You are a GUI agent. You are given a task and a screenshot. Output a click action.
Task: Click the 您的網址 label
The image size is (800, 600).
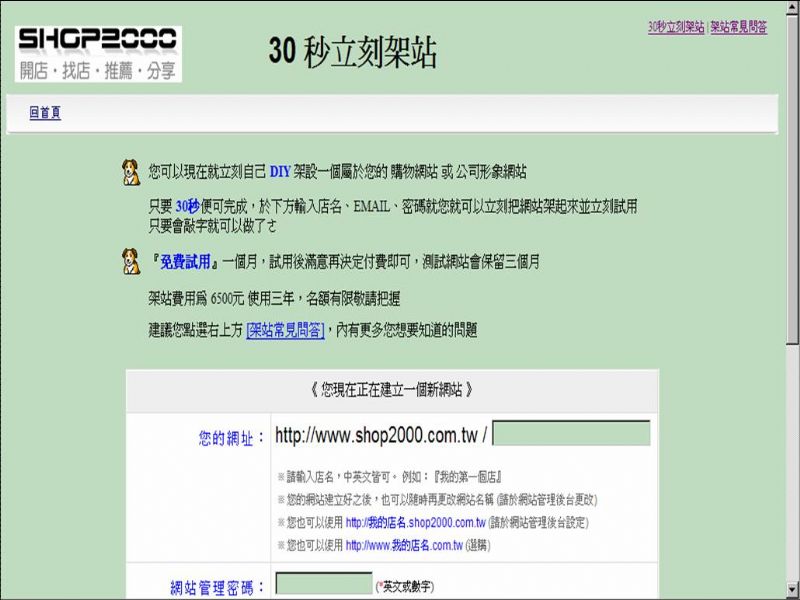232,438
